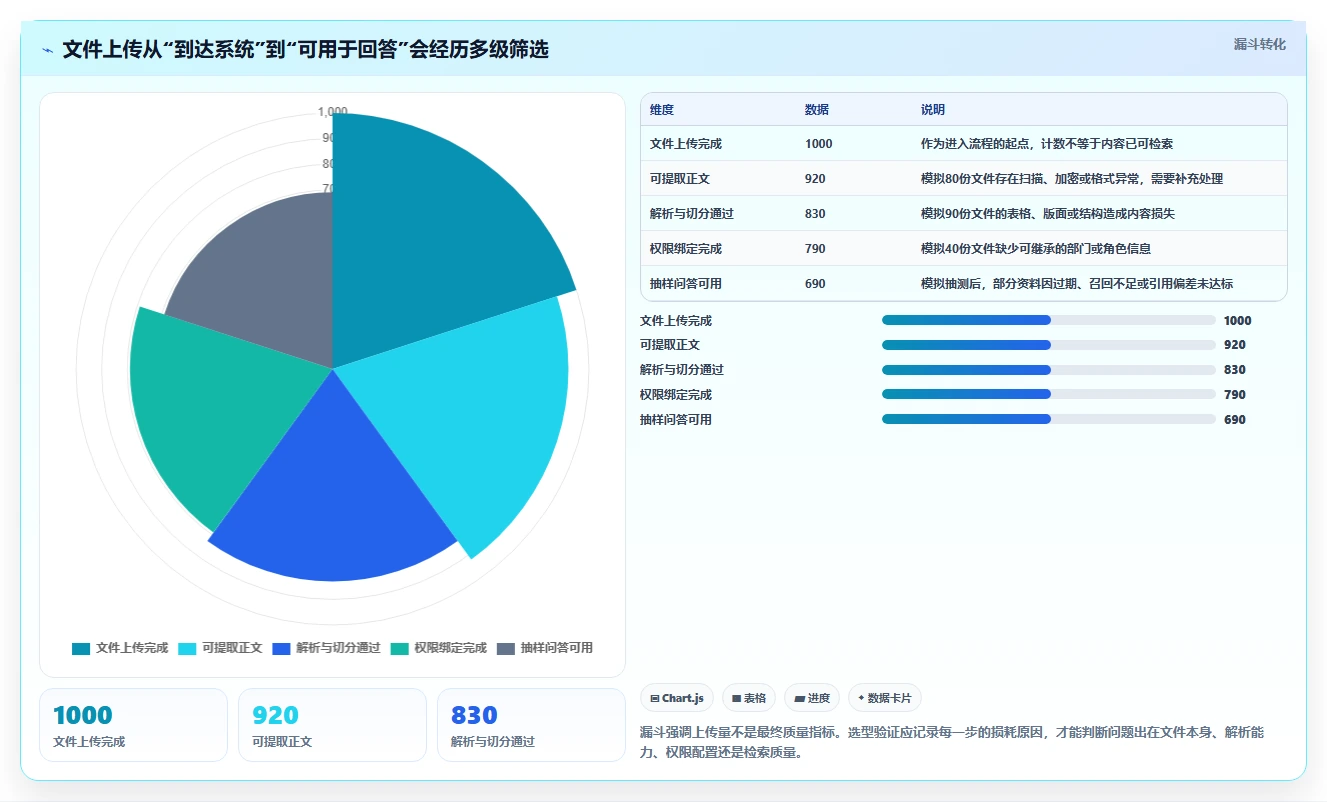Click the progress bar for 解析与切分通过
The width and height of the screenshot is (1327, 802).
tap(1049, 370)
